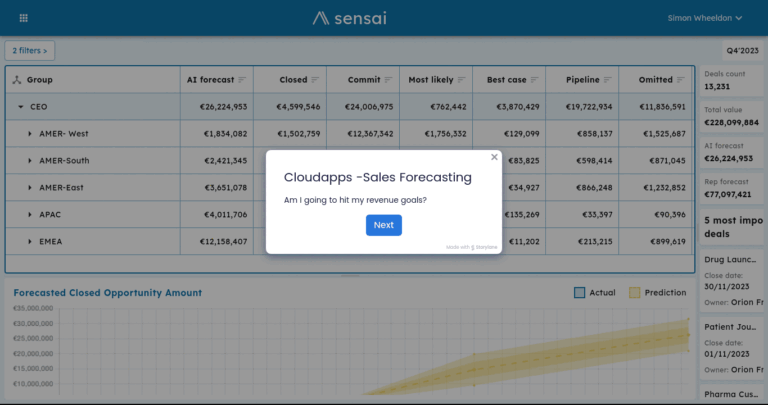Expand the AMER- West row
This screenshot has width=768, height=405.
[30, 134]
